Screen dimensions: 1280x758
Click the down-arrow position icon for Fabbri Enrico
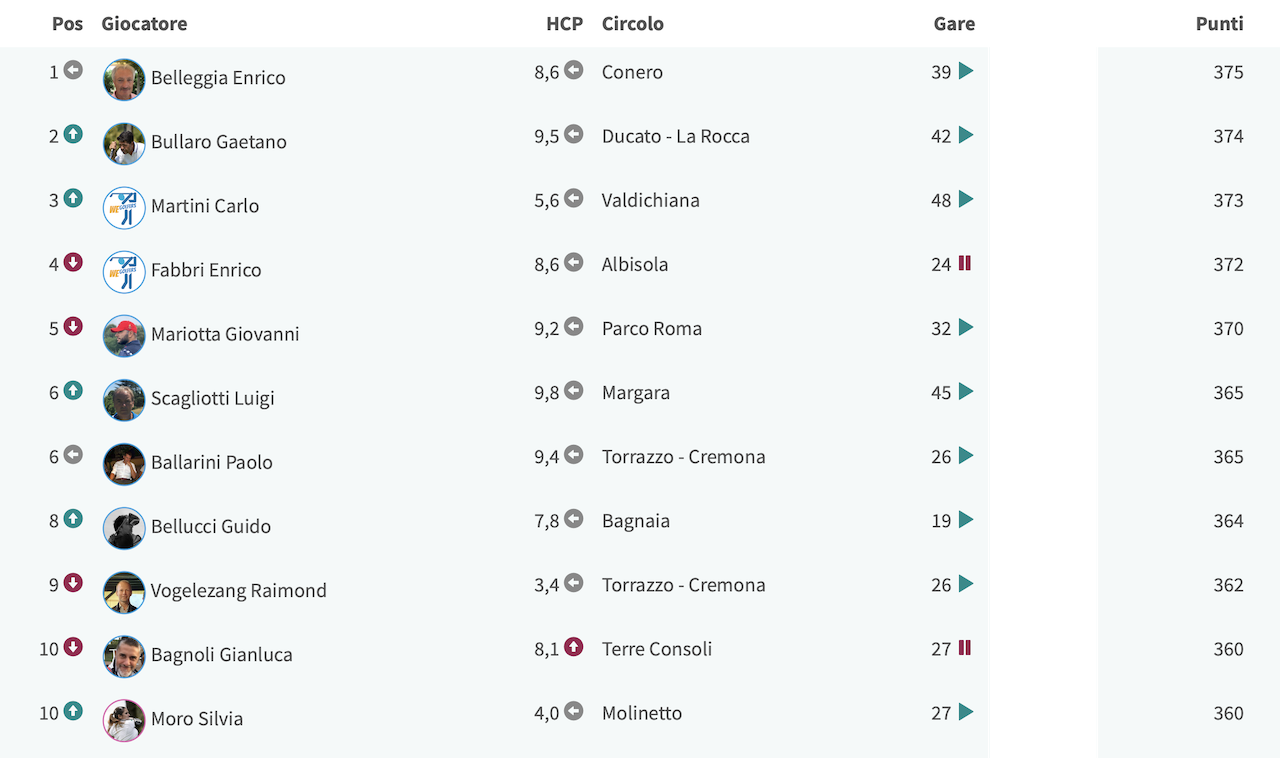click(x=73, y=262)
